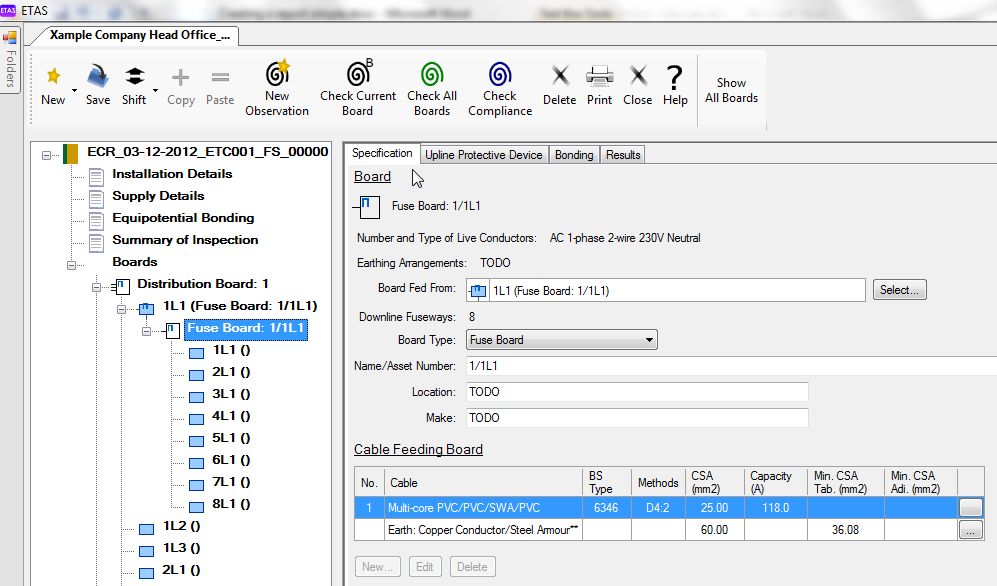Click the ETAS application icon in title bar
Image resolution: width=997 pixels, height=586 pixels.
coord(8,10)
